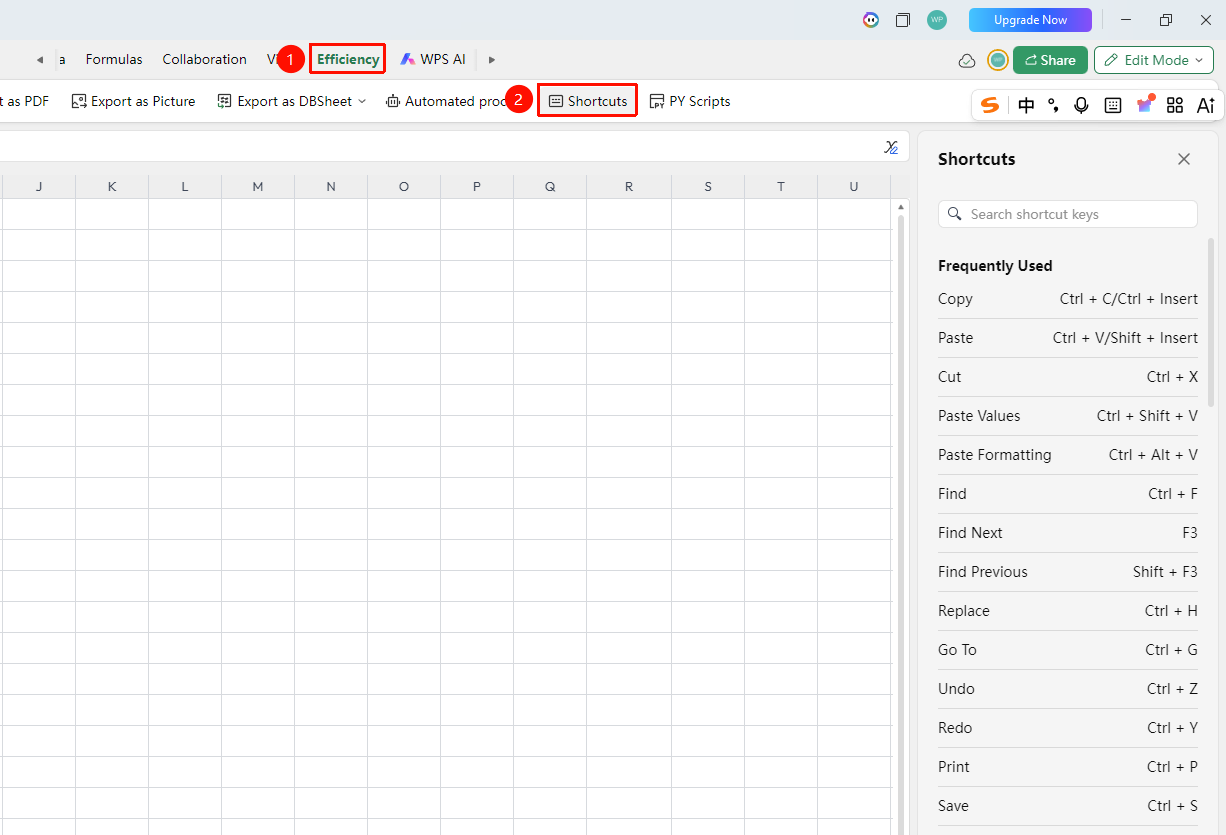This screenshot has height=835, width=1226.
Task: Open the WPS AI tab
Action: [433, 59]
